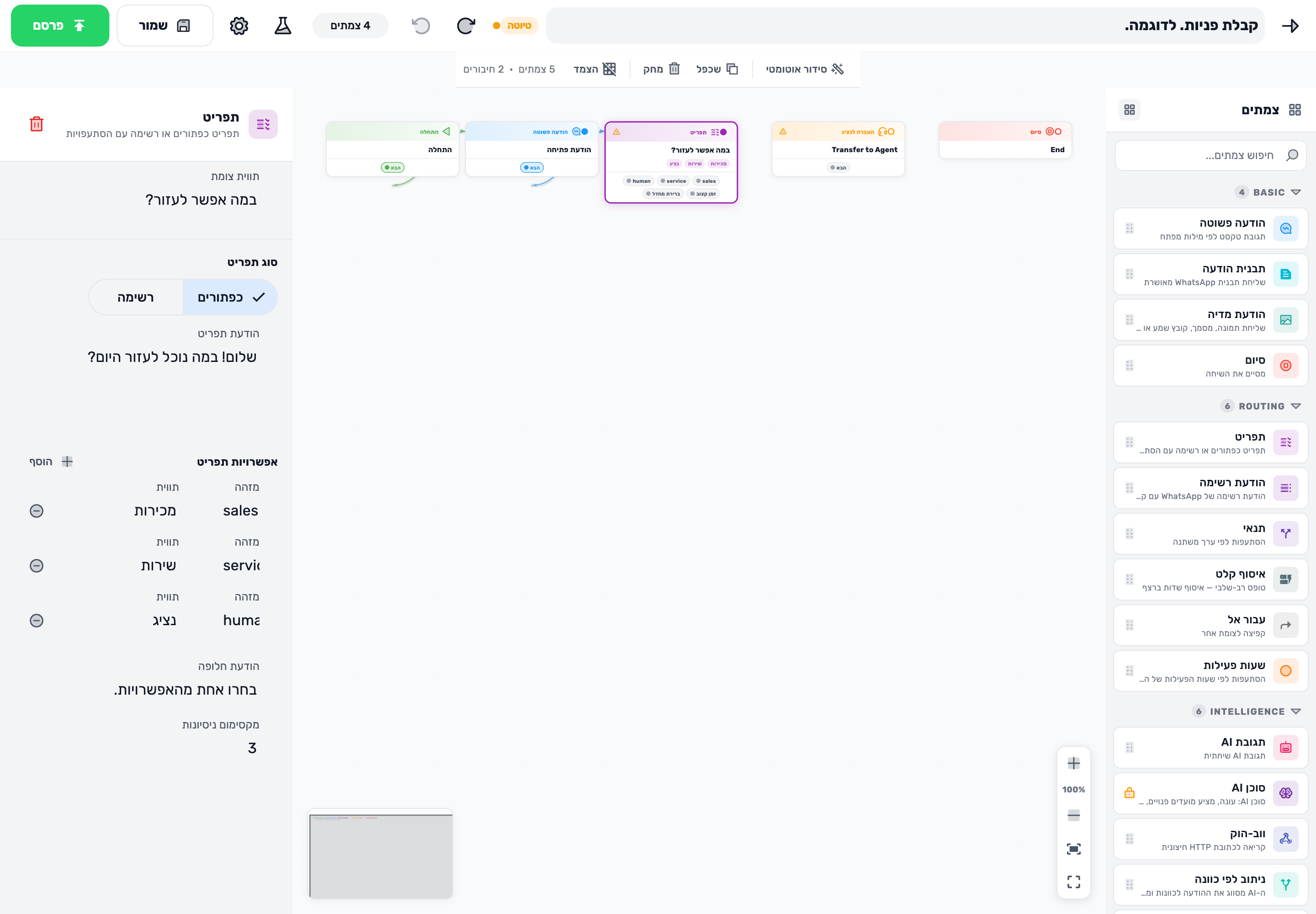Zoom in on the canvas with the plus icon
This screenshot has width=1316, height=914.
[1074, 763]
